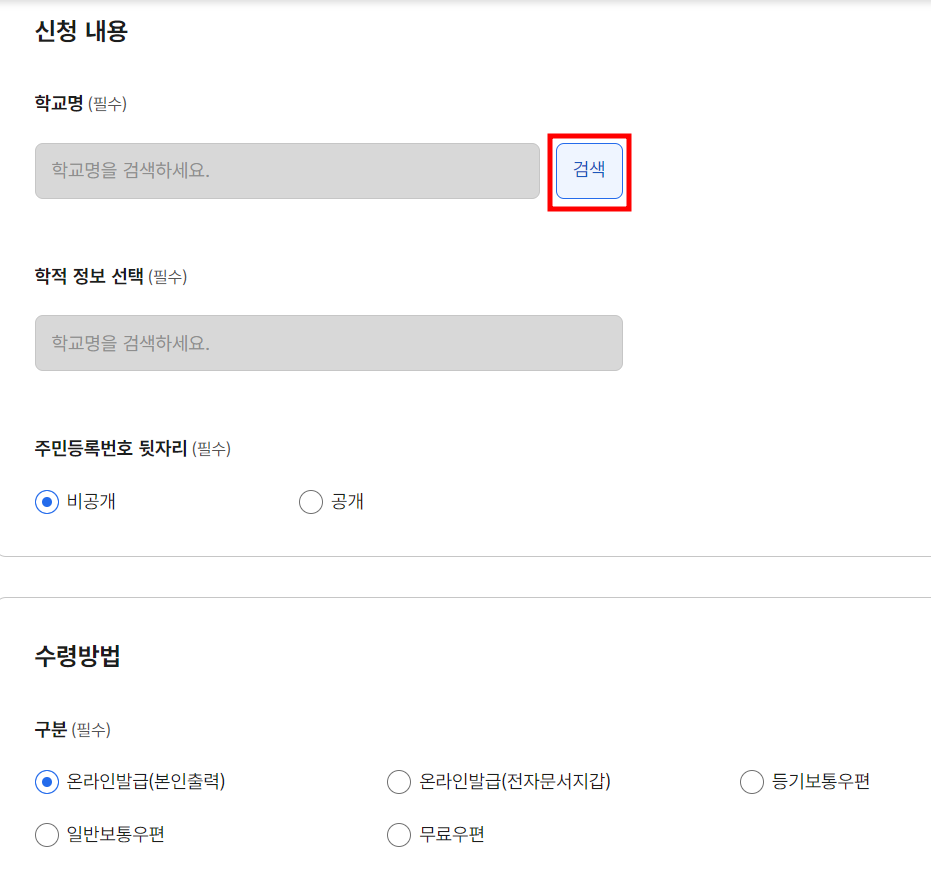Click the 학적 정보 선택 field

[x=328, y=342]
